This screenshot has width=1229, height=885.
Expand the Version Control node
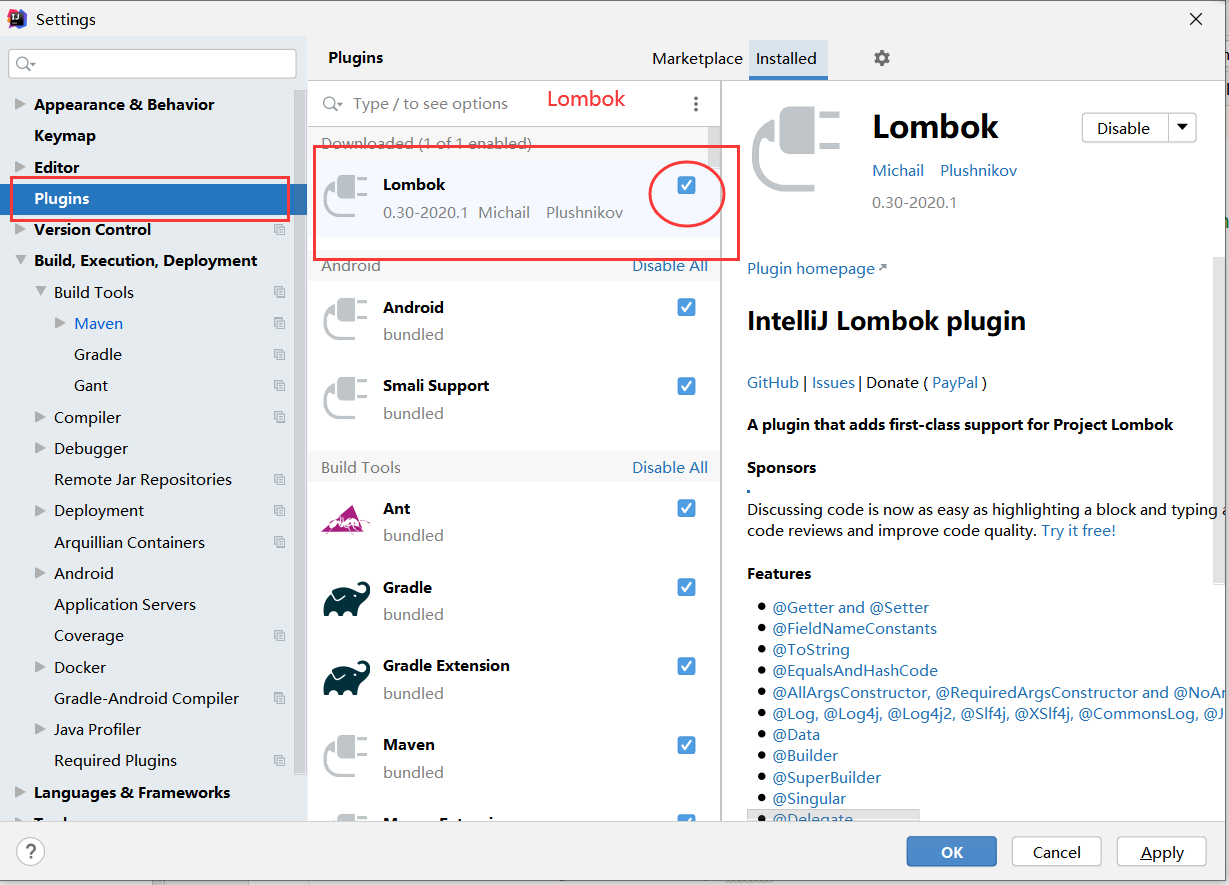[20, 230]
